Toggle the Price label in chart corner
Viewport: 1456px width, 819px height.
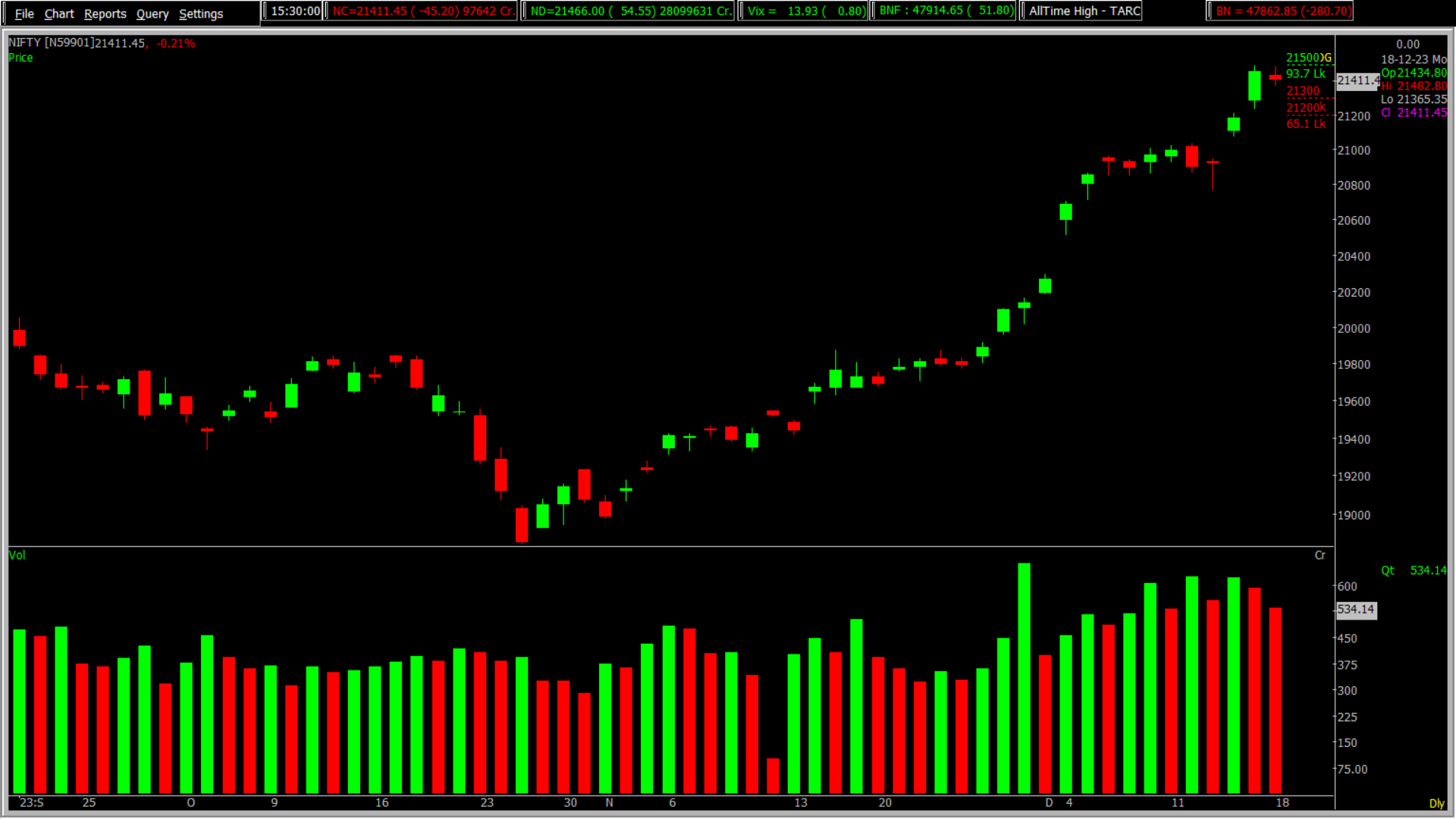(21, 58)
